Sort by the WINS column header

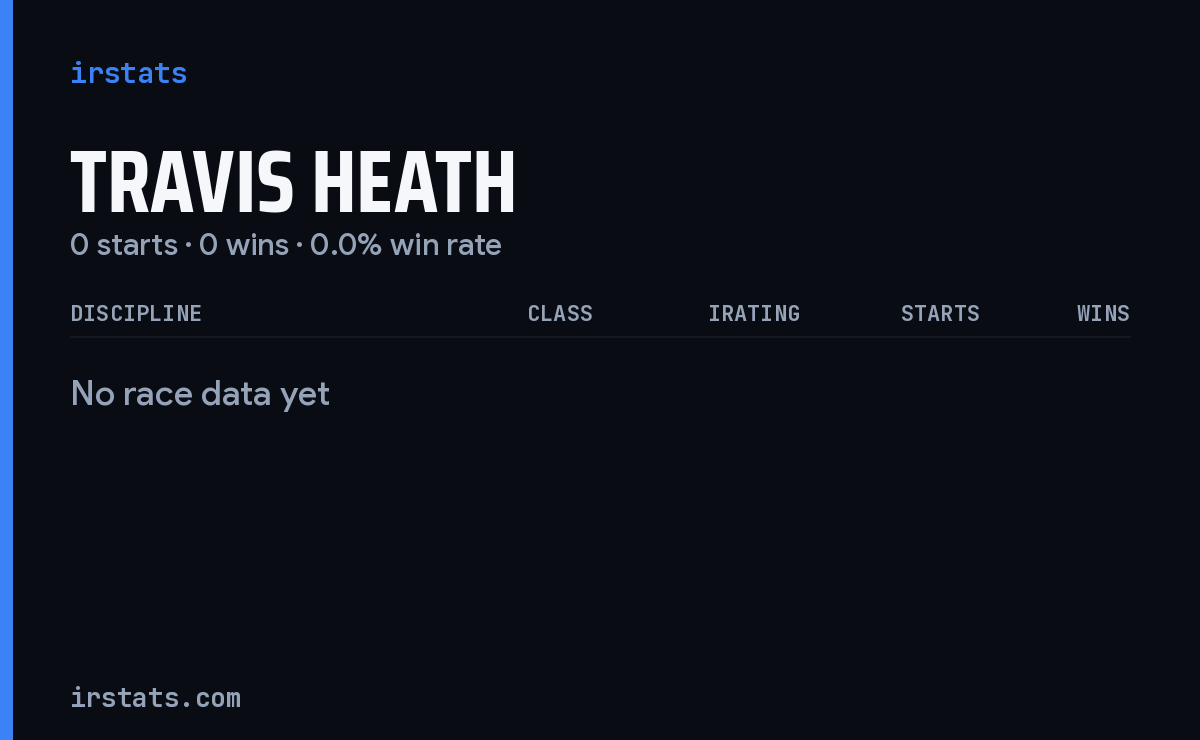1103,313
